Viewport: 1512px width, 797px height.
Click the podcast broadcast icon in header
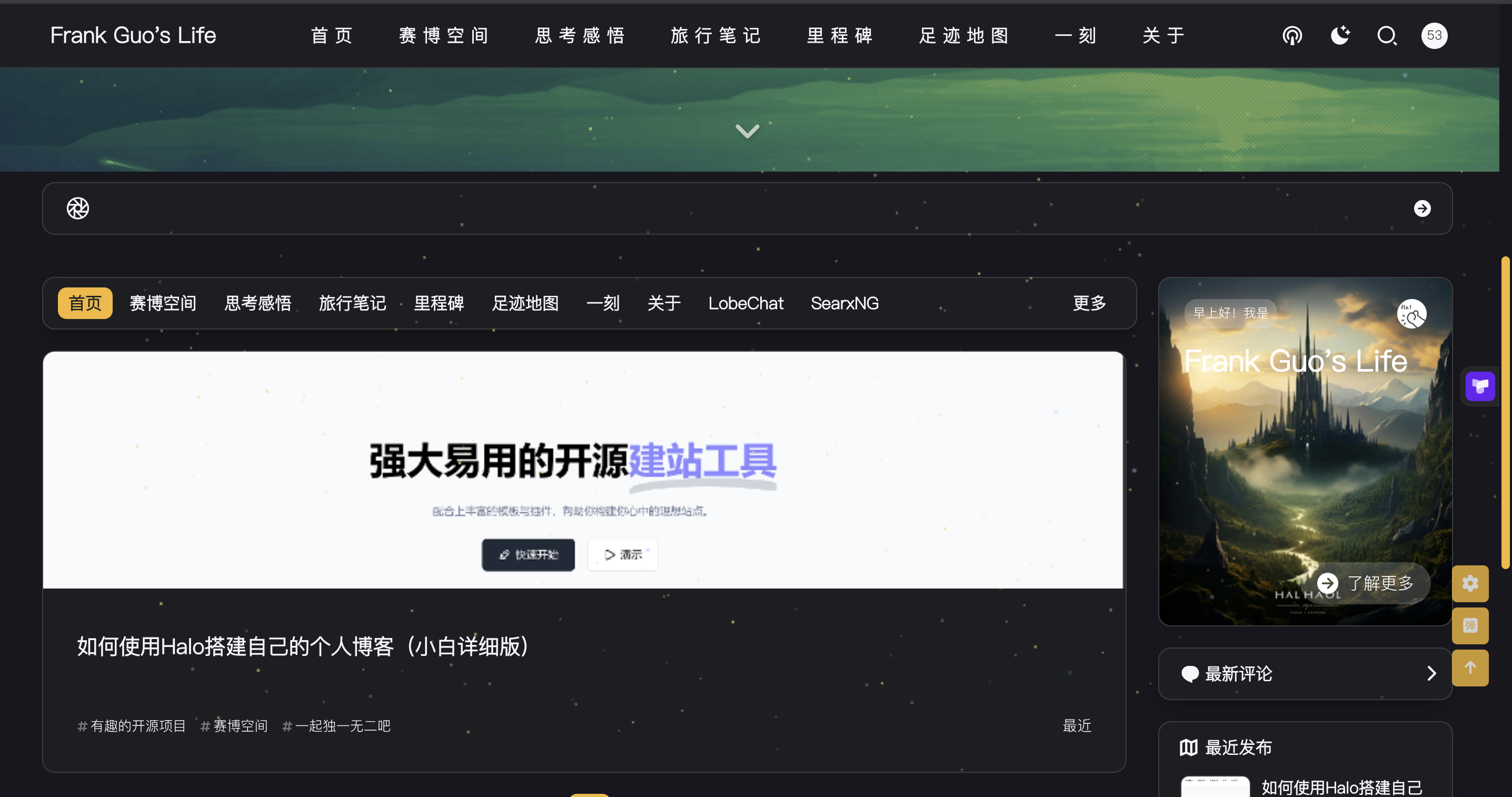1292,36
